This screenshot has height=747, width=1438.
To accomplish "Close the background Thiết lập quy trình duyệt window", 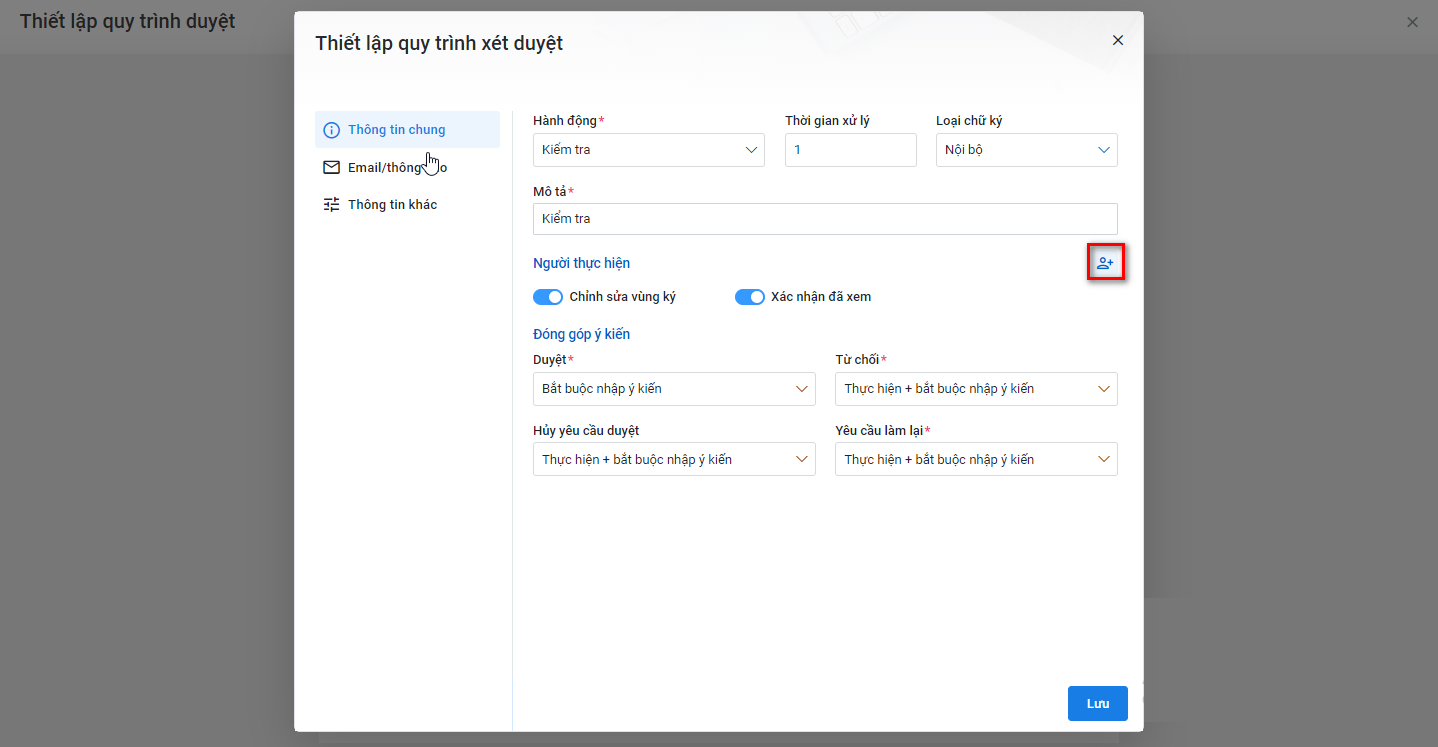I will [1412, 22].
